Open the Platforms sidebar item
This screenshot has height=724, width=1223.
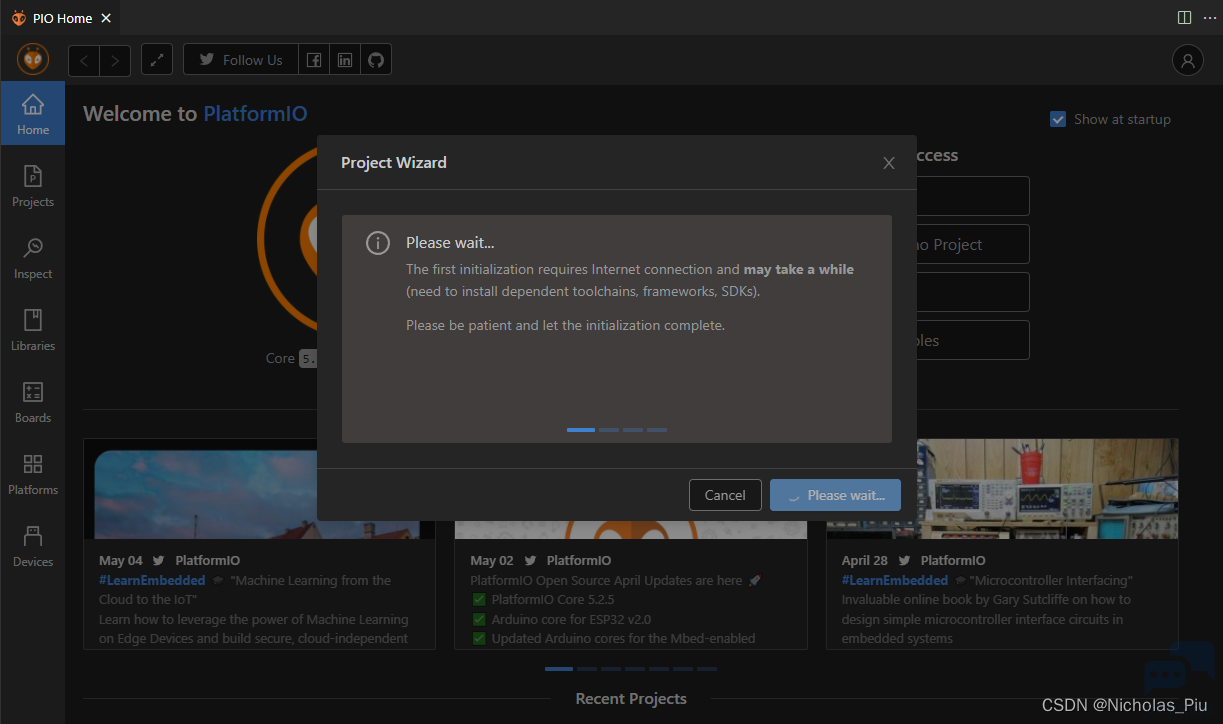pos(33,474)
